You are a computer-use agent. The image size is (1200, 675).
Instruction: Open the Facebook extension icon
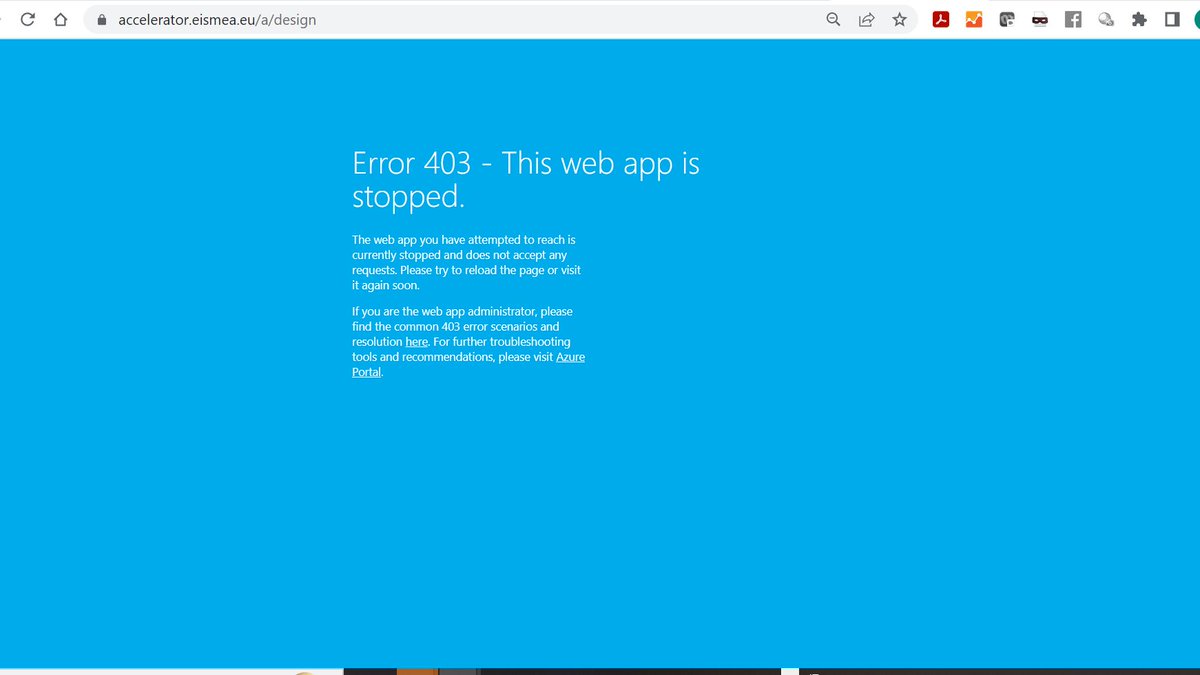point(1073,19)
